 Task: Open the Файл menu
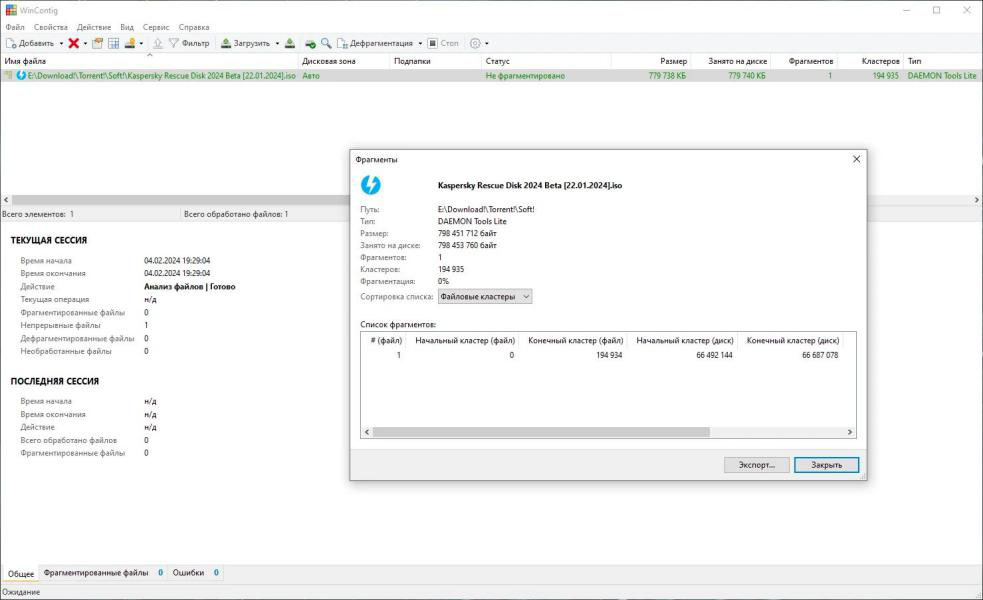pos(15,27)
